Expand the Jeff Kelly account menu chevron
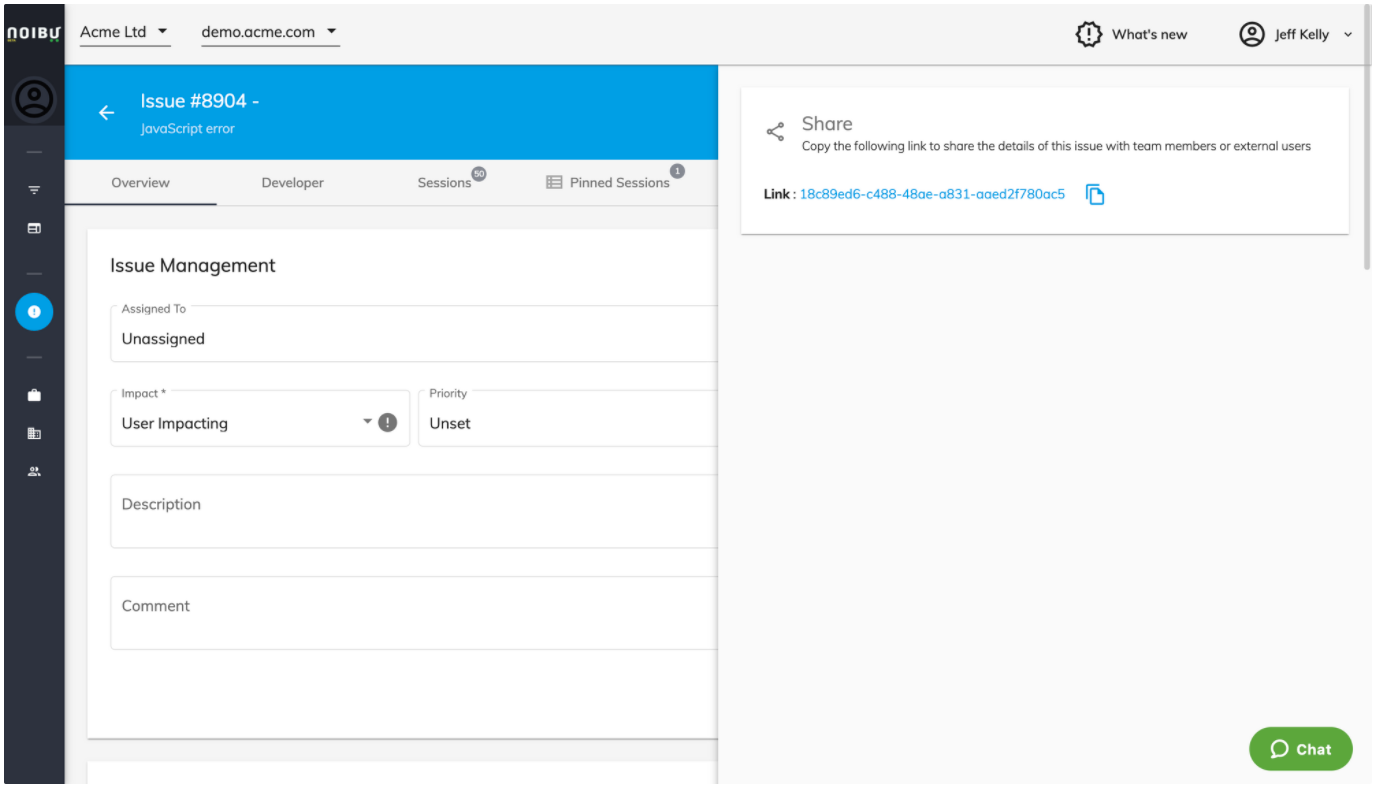1374x788 pixels. click(1347, 34)
